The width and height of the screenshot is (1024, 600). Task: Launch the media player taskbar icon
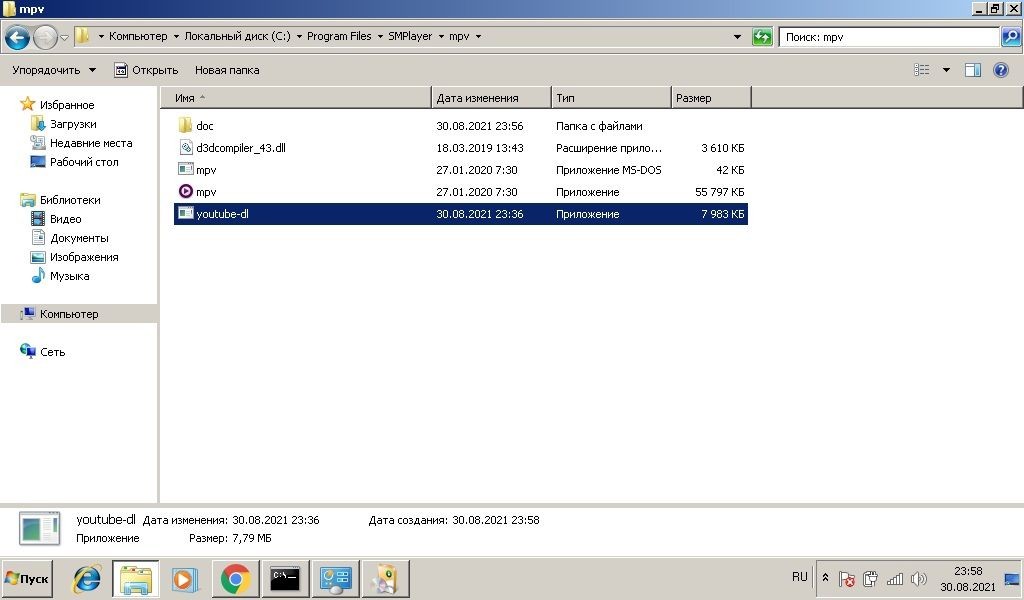coord(185,579)
